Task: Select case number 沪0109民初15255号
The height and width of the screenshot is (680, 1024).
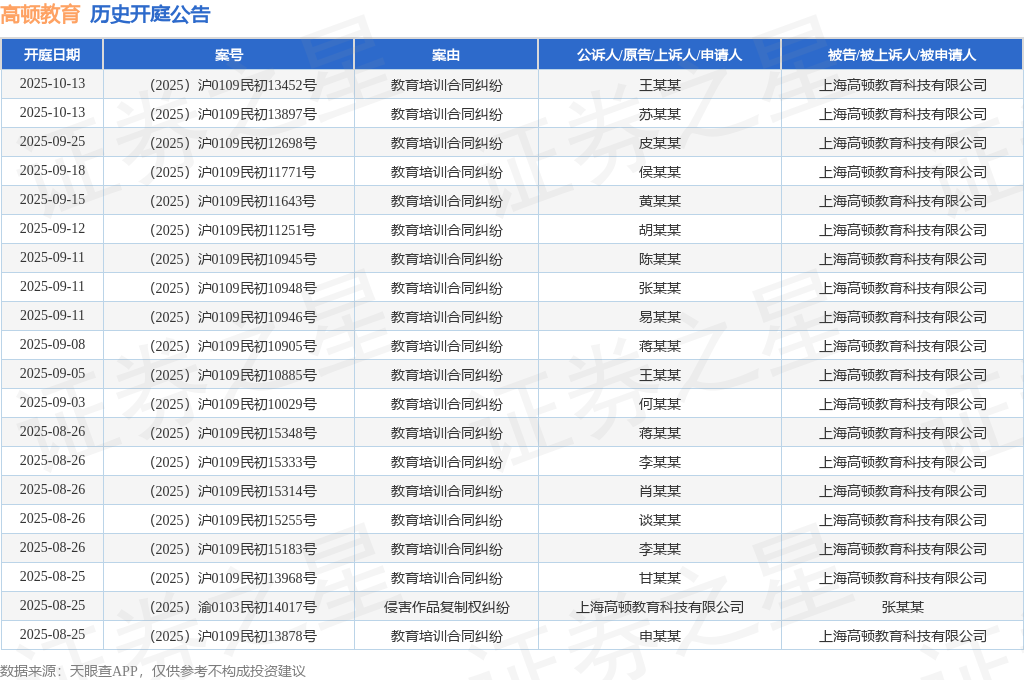Action: click(257, 521)
